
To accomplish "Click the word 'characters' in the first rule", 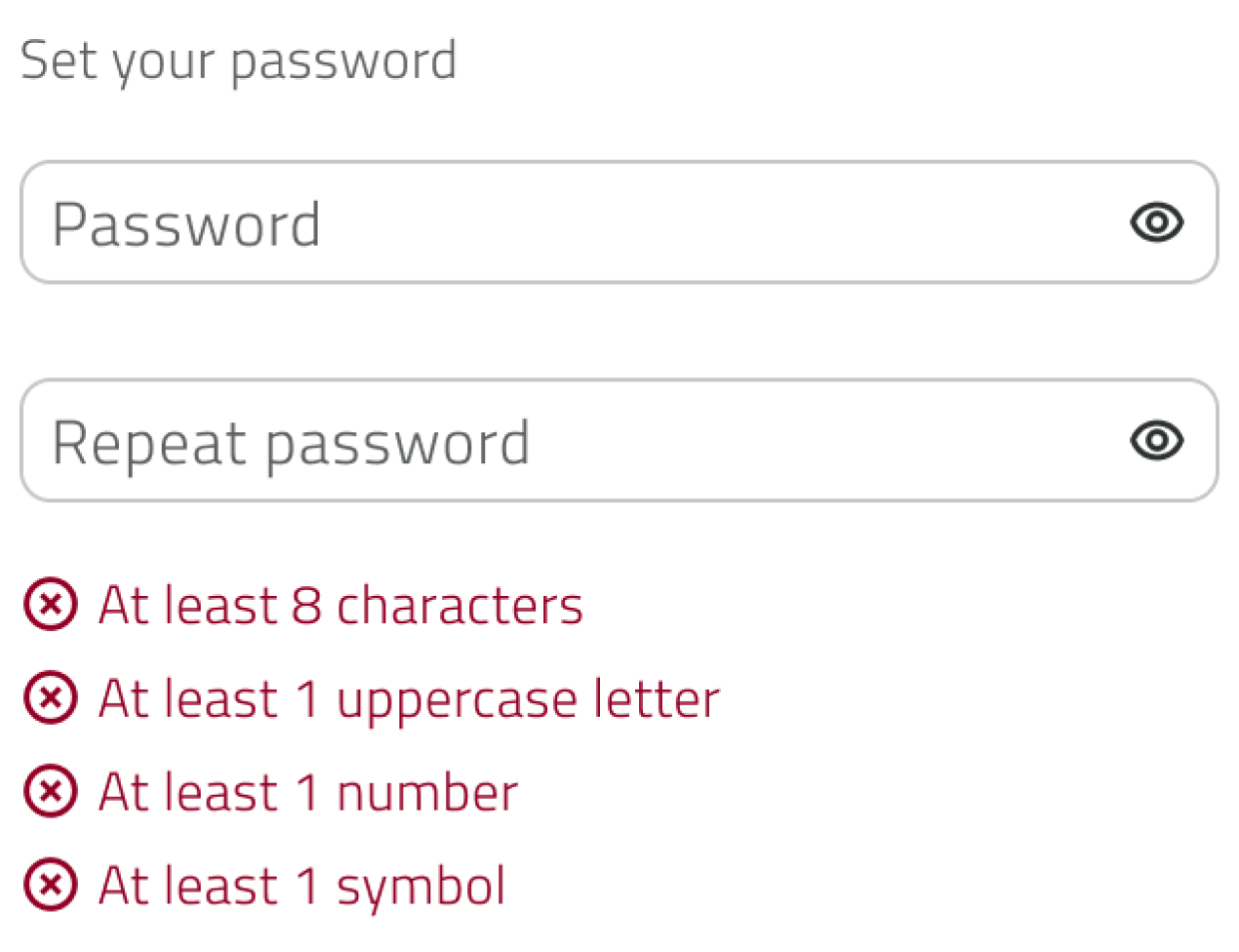I will coord(460,605).
